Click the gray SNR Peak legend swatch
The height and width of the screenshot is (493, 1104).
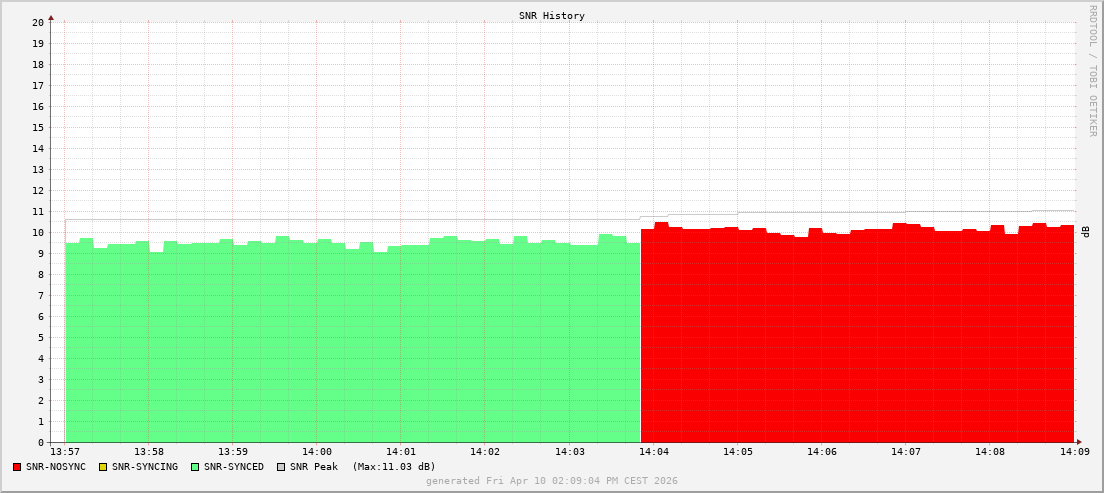(x=281, y=467)
